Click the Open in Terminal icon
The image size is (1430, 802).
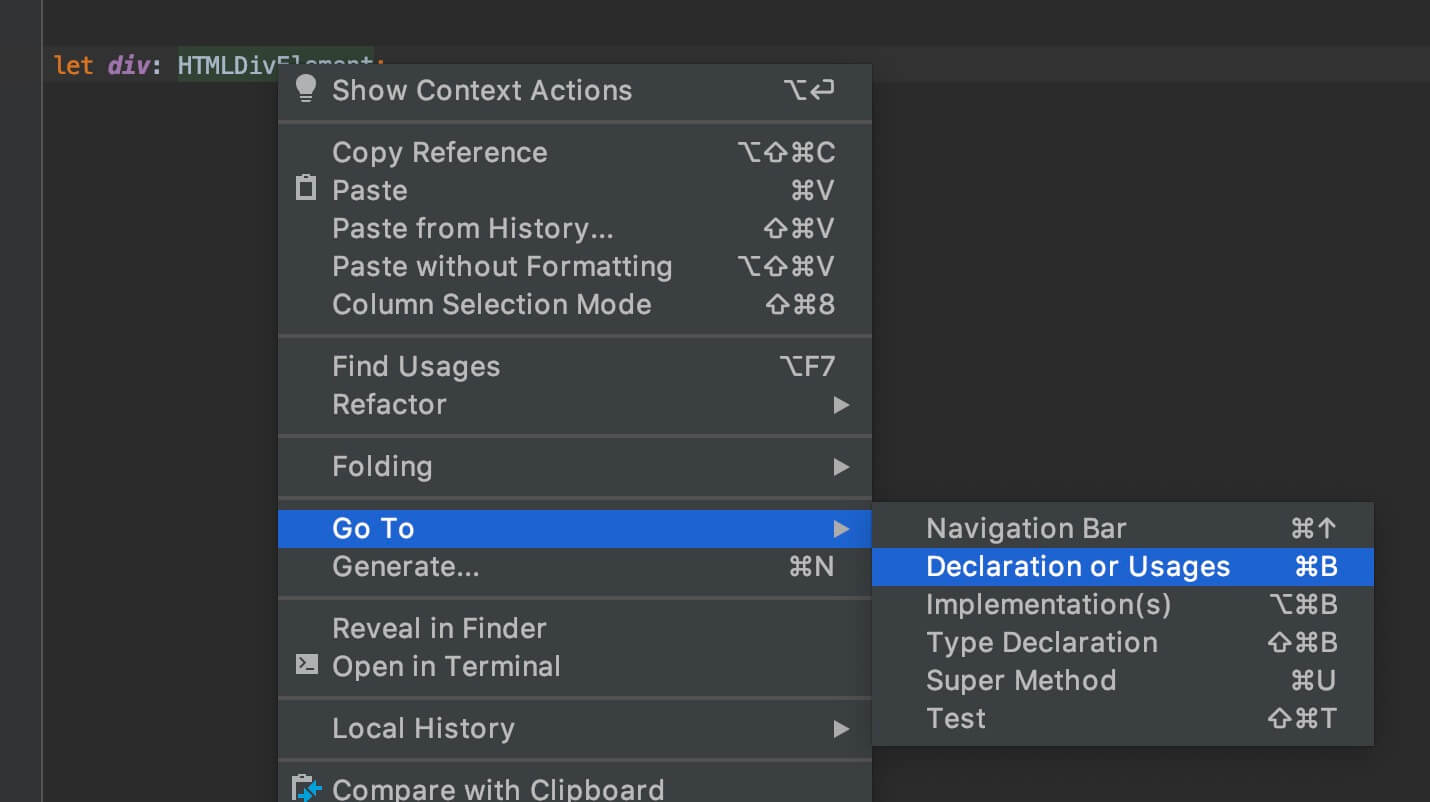(307, 664)
